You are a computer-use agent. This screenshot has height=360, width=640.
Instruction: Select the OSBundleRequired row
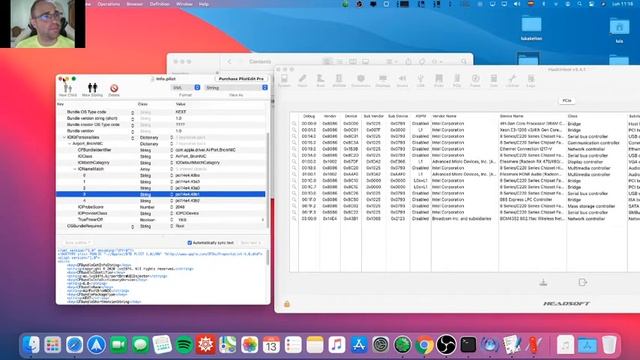point(161,226)
